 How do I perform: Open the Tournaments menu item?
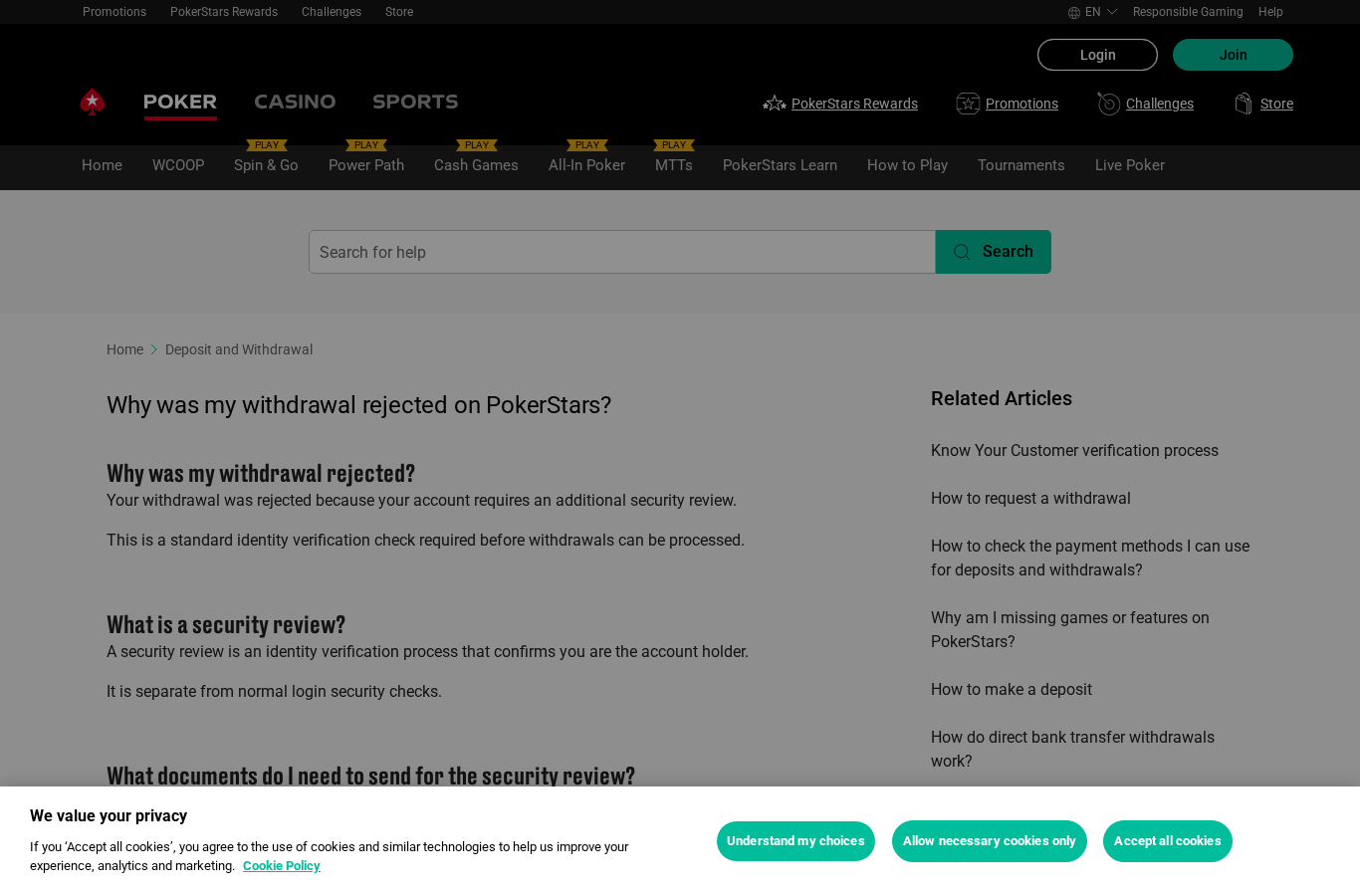(1020, 165)
